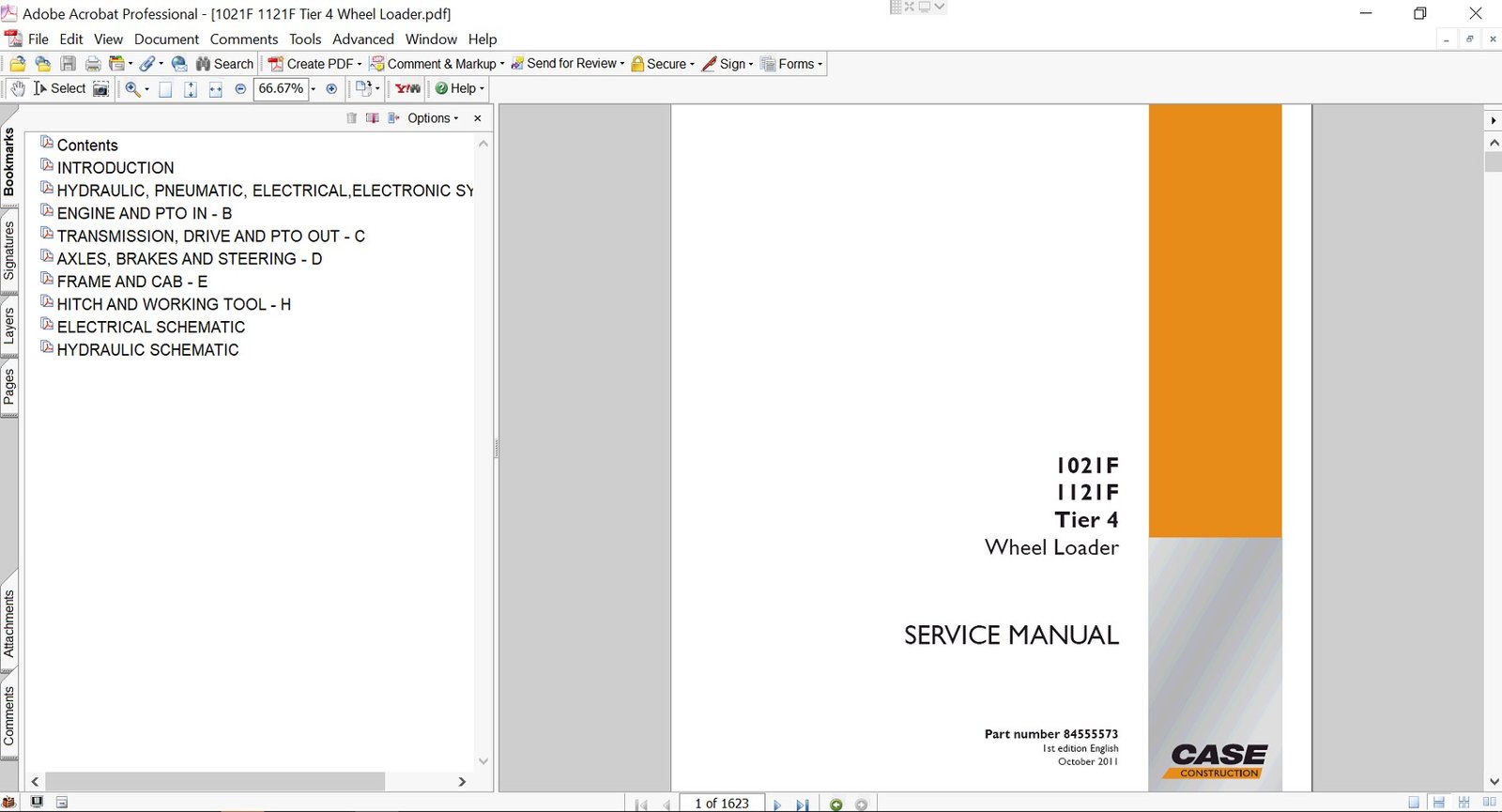Open the zoom percentage dropdown
1502x812 pixels.
pos(314,89)
